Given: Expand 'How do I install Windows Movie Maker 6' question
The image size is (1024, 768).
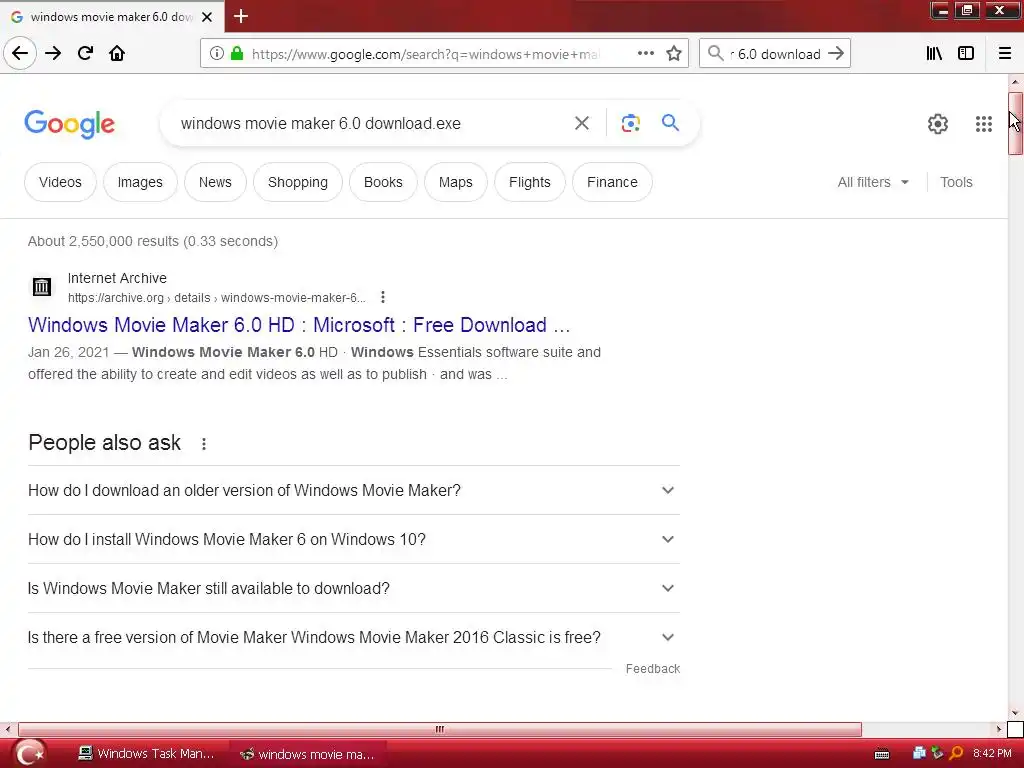Looking at the screenshot, I should click(x=353, y=539).
